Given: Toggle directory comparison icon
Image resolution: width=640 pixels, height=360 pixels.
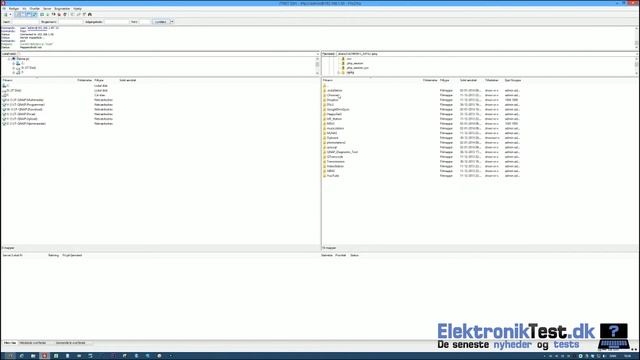Looking at the screenshot, I should [78, 14].
